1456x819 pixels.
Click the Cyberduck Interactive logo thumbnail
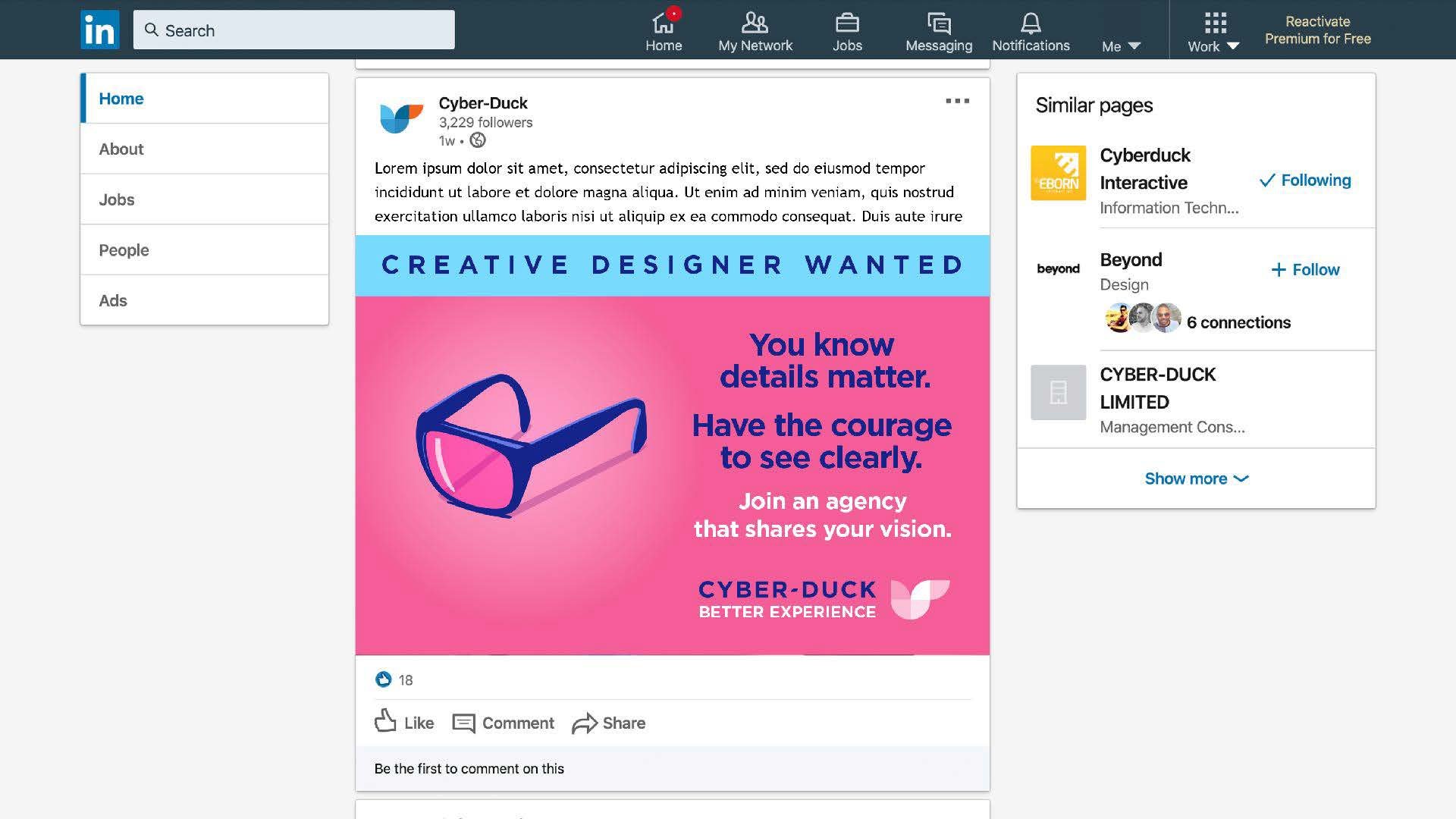[x=1058, y=173]
